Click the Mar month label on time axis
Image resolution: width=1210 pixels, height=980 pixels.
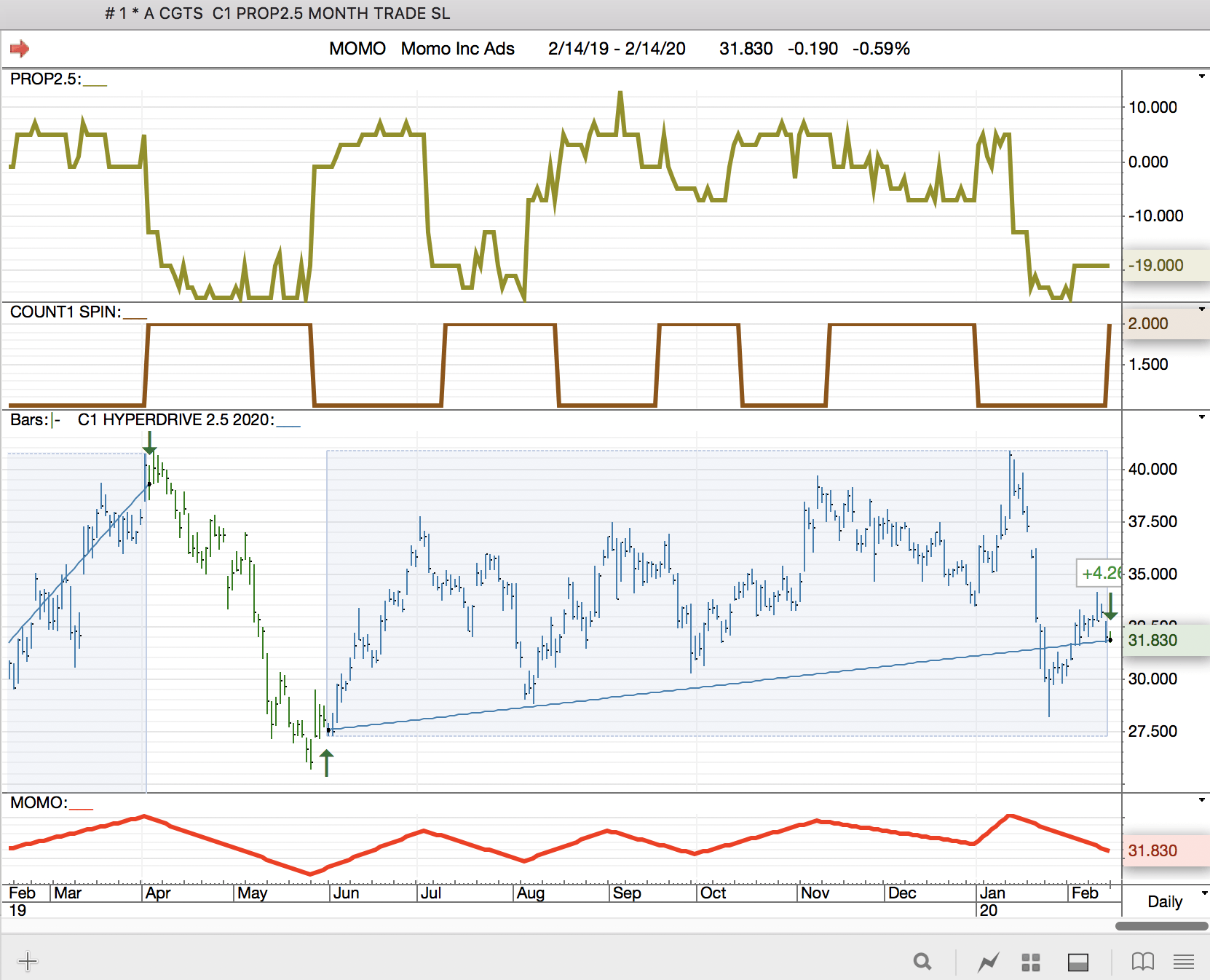pyautogui.click(x=68, y=893)
